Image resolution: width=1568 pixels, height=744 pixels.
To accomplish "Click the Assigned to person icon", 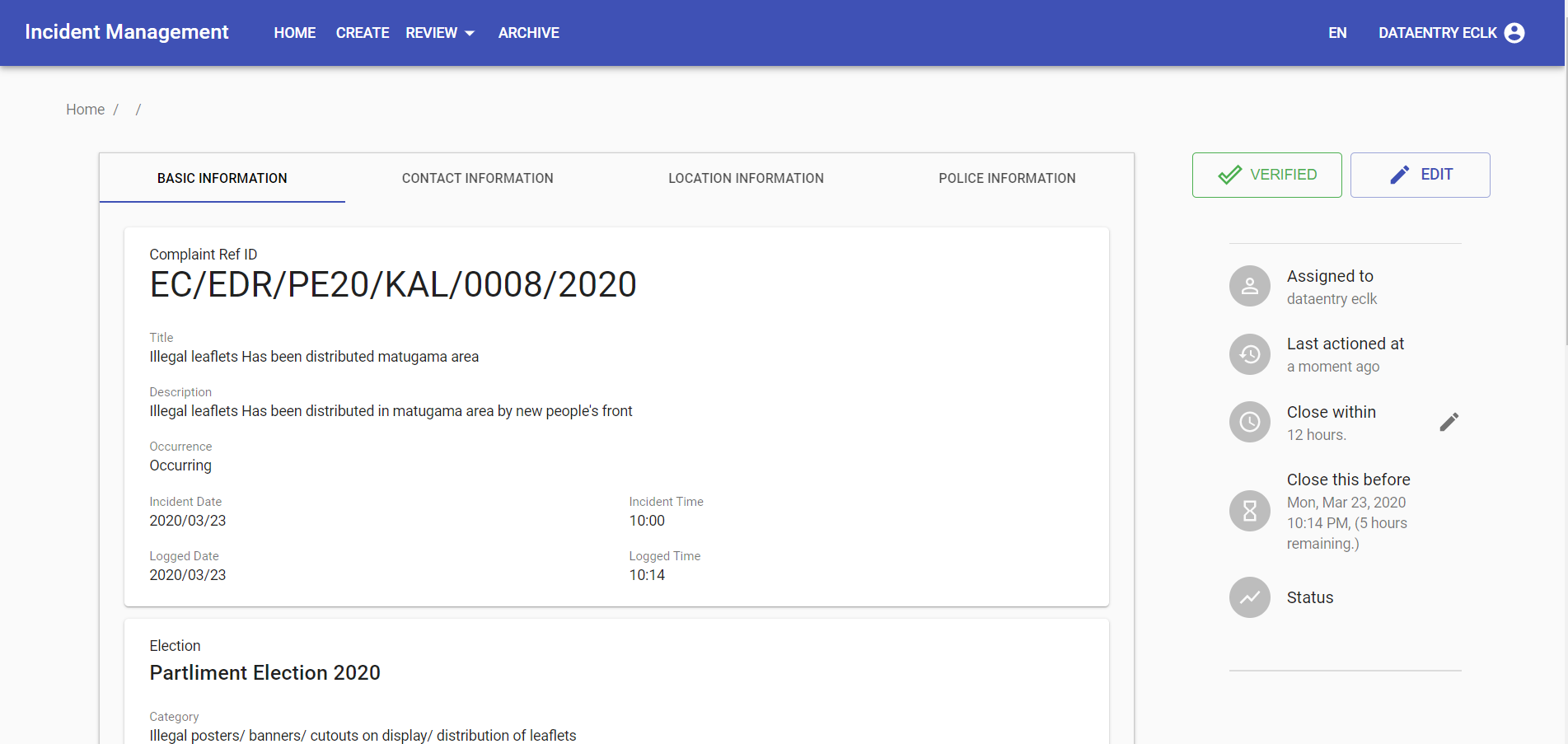I will tap(1249, 286).
